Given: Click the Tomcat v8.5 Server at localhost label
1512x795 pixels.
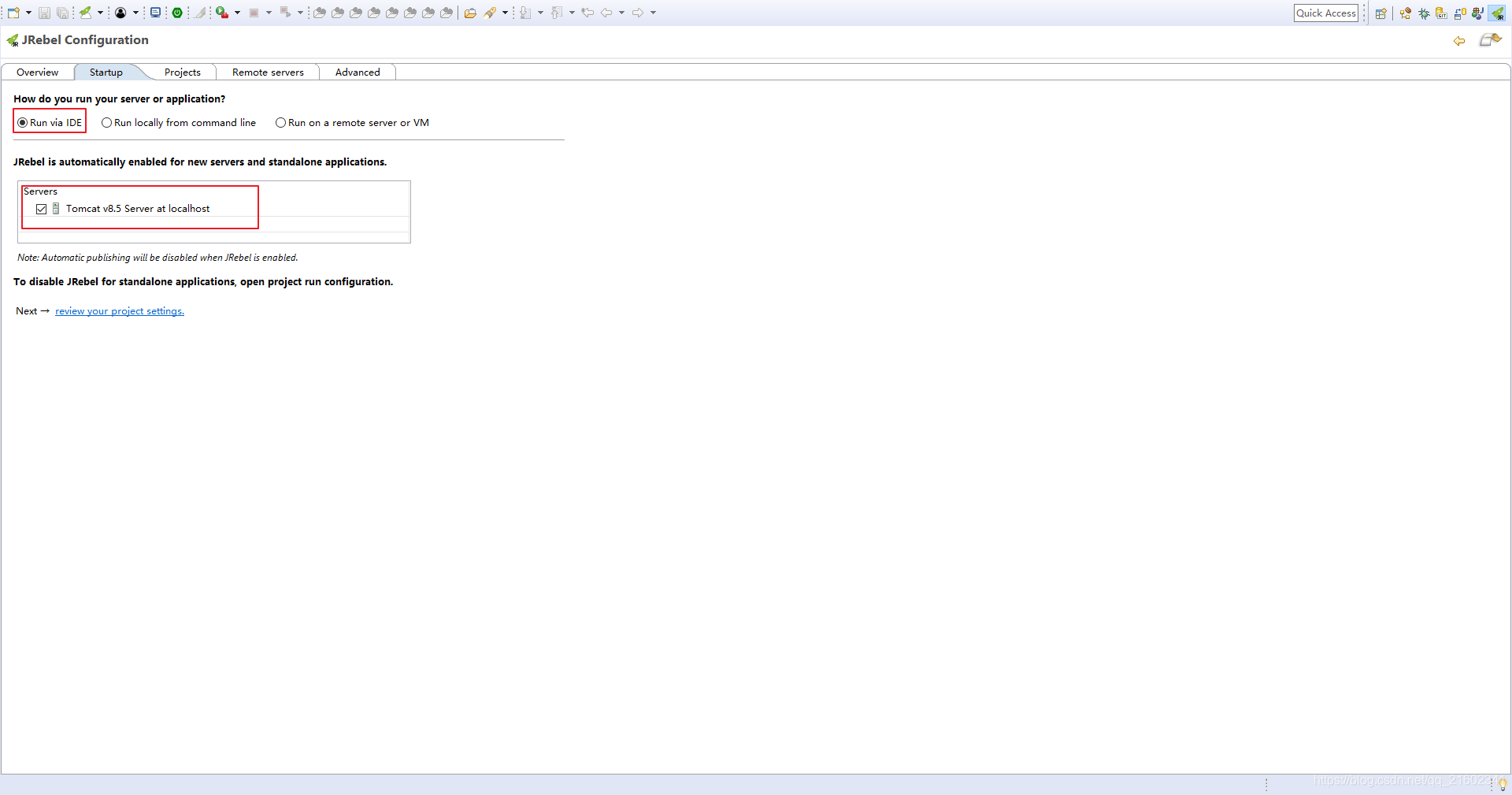Looking at the screenshot, I should pos(138,209).
